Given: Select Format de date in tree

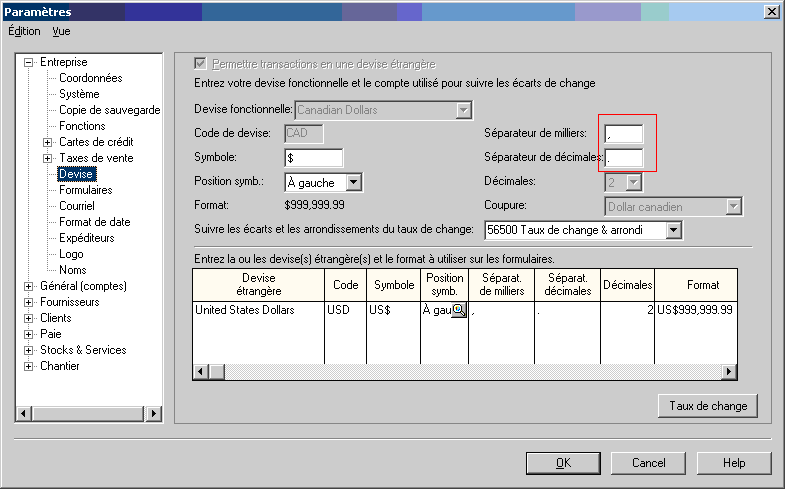Looking at the screenshot, I should 94,222.
